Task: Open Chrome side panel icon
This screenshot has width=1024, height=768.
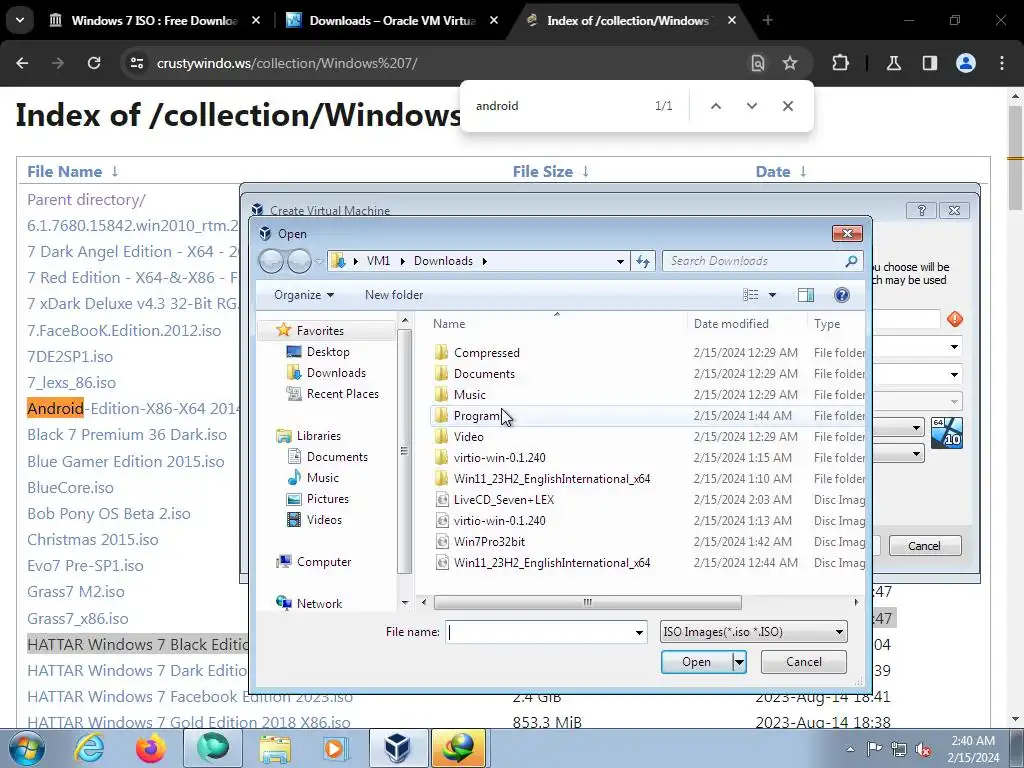Action: tap(930, 63)
